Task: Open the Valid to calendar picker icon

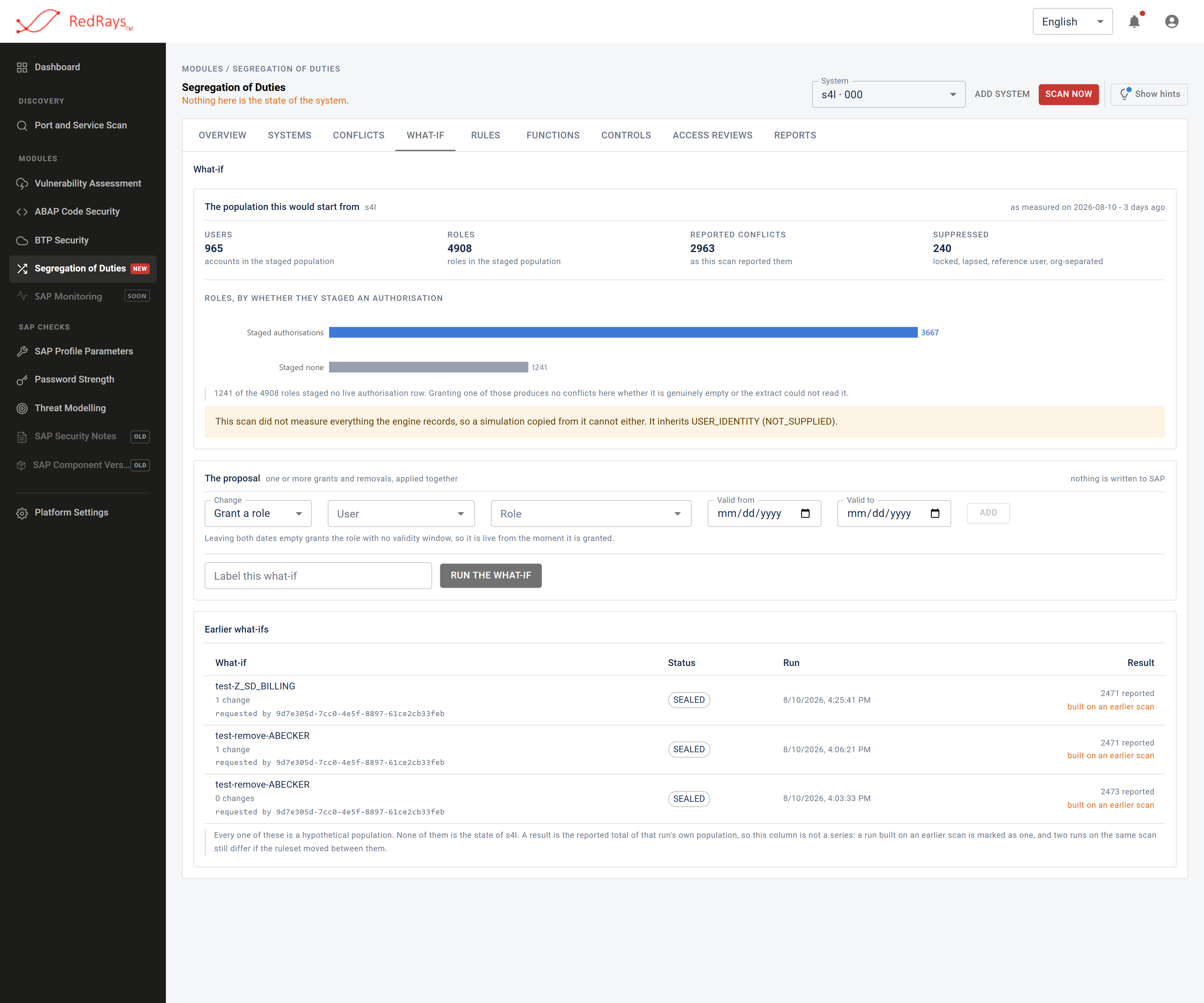Action: pyautogui.click(x=935, y=514)
